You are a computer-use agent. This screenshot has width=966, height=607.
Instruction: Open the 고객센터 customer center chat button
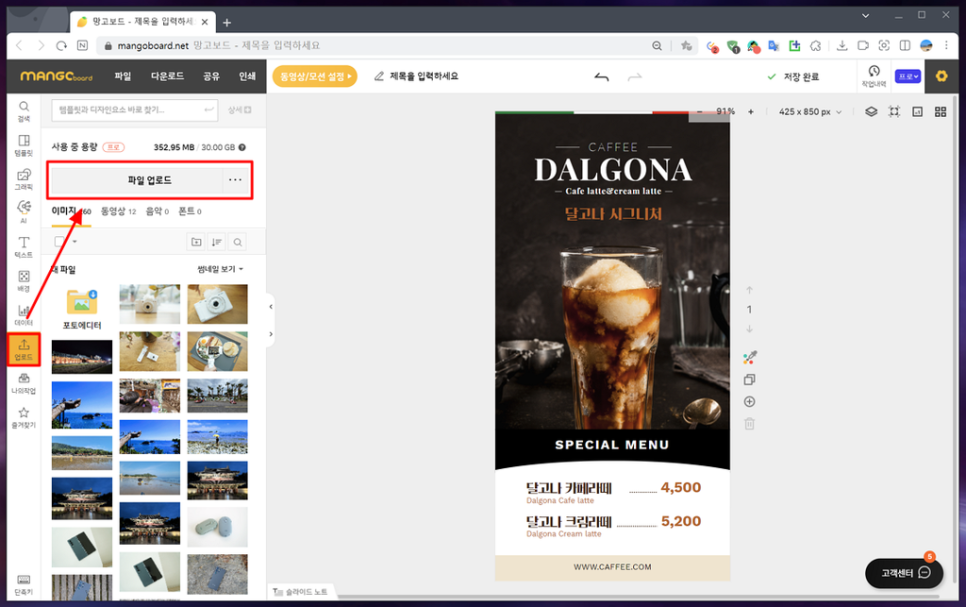coord(904,573)
